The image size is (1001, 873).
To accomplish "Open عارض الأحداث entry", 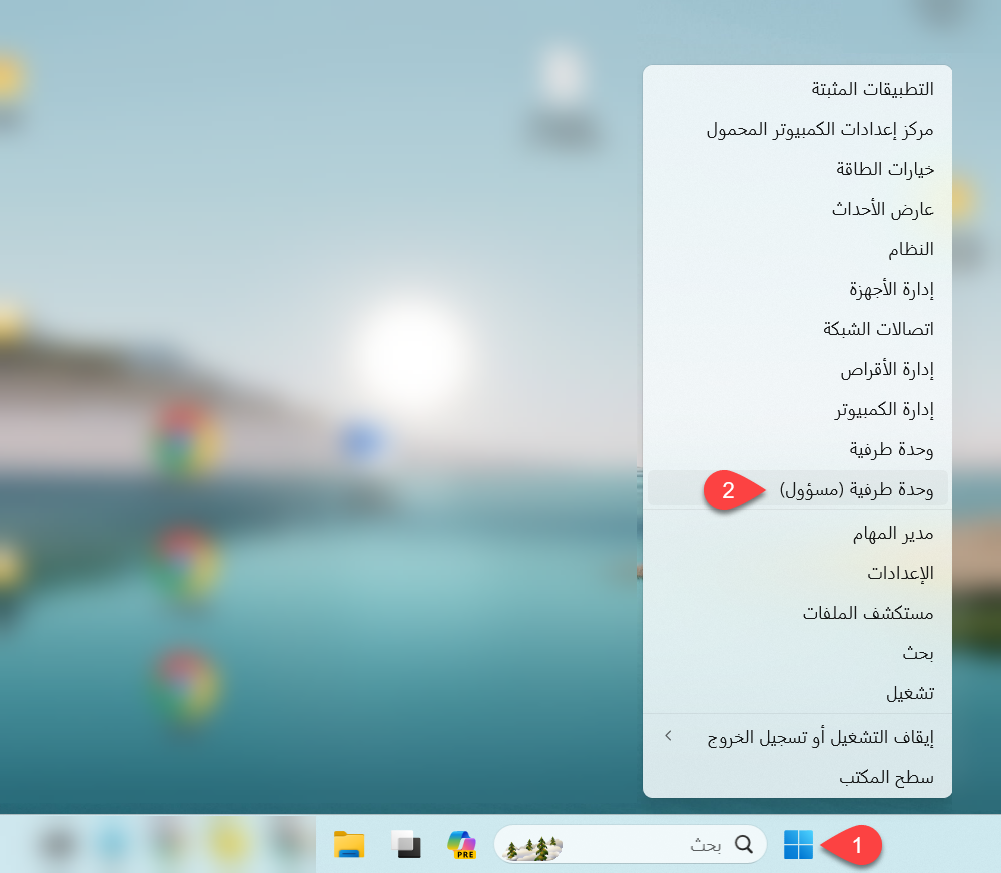I will coord(797,209).
